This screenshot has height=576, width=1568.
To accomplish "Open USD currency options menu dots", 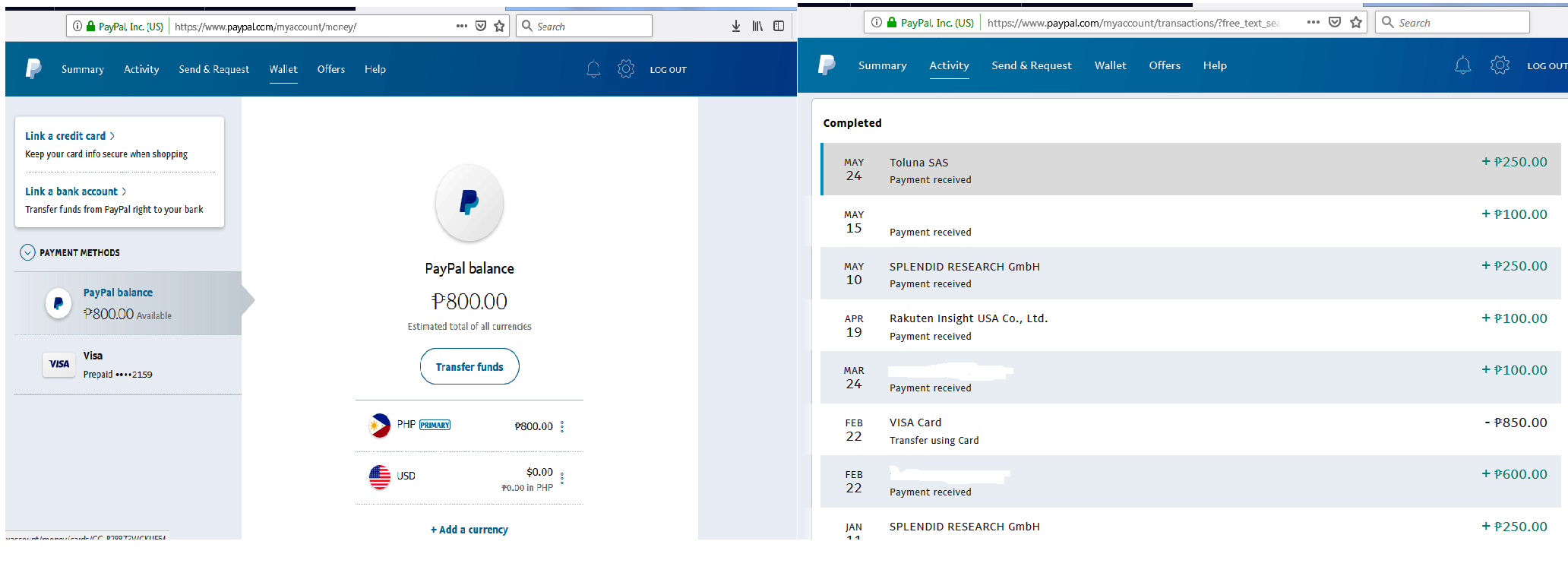I will (x=562, y=478).
